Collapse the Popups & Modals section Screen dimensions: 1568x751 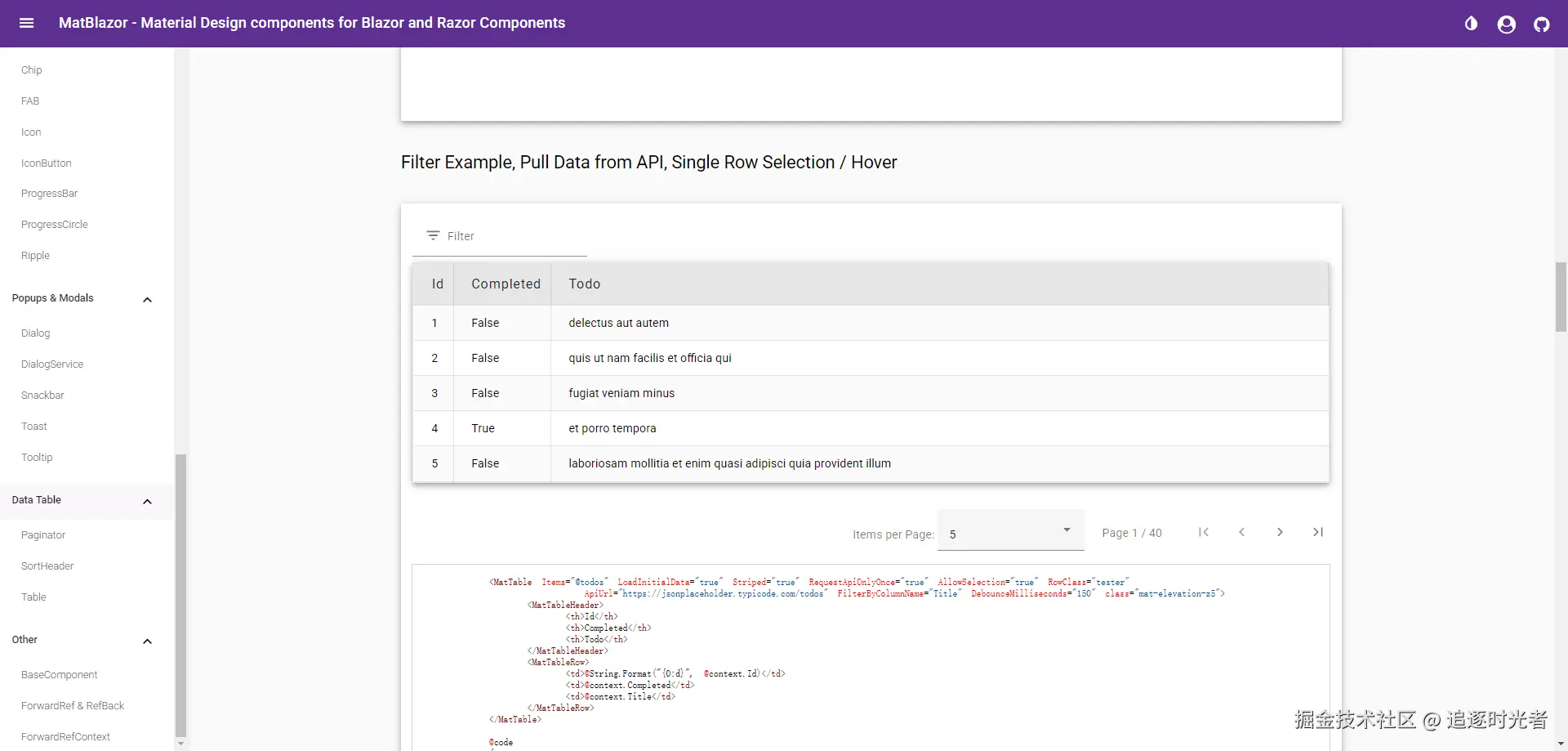[x=147, y=299]
